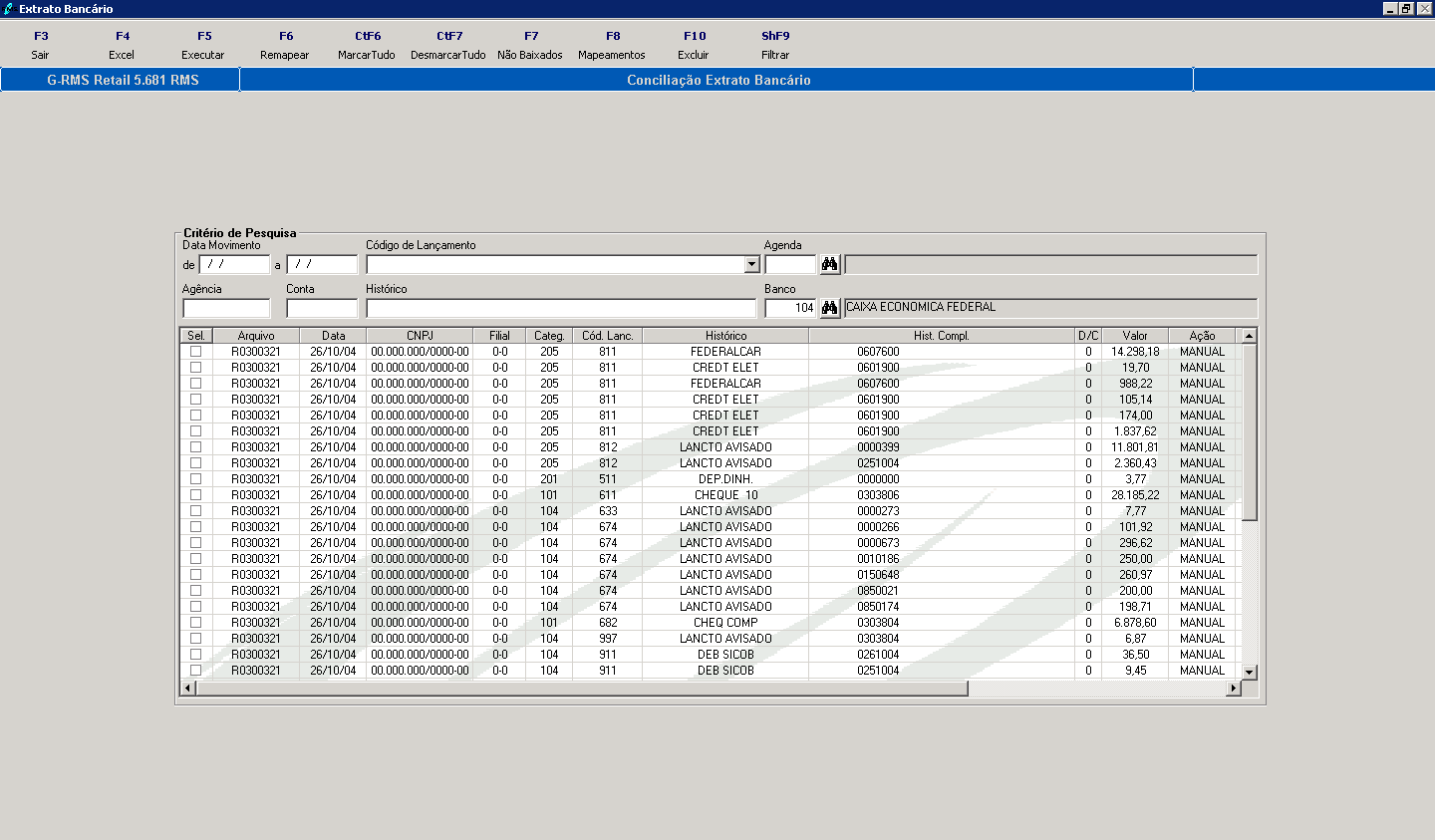Click the F10 Excluir button
Image resolution: width=1435 pixels, height=840 pixels.
[x=694, y=46]
